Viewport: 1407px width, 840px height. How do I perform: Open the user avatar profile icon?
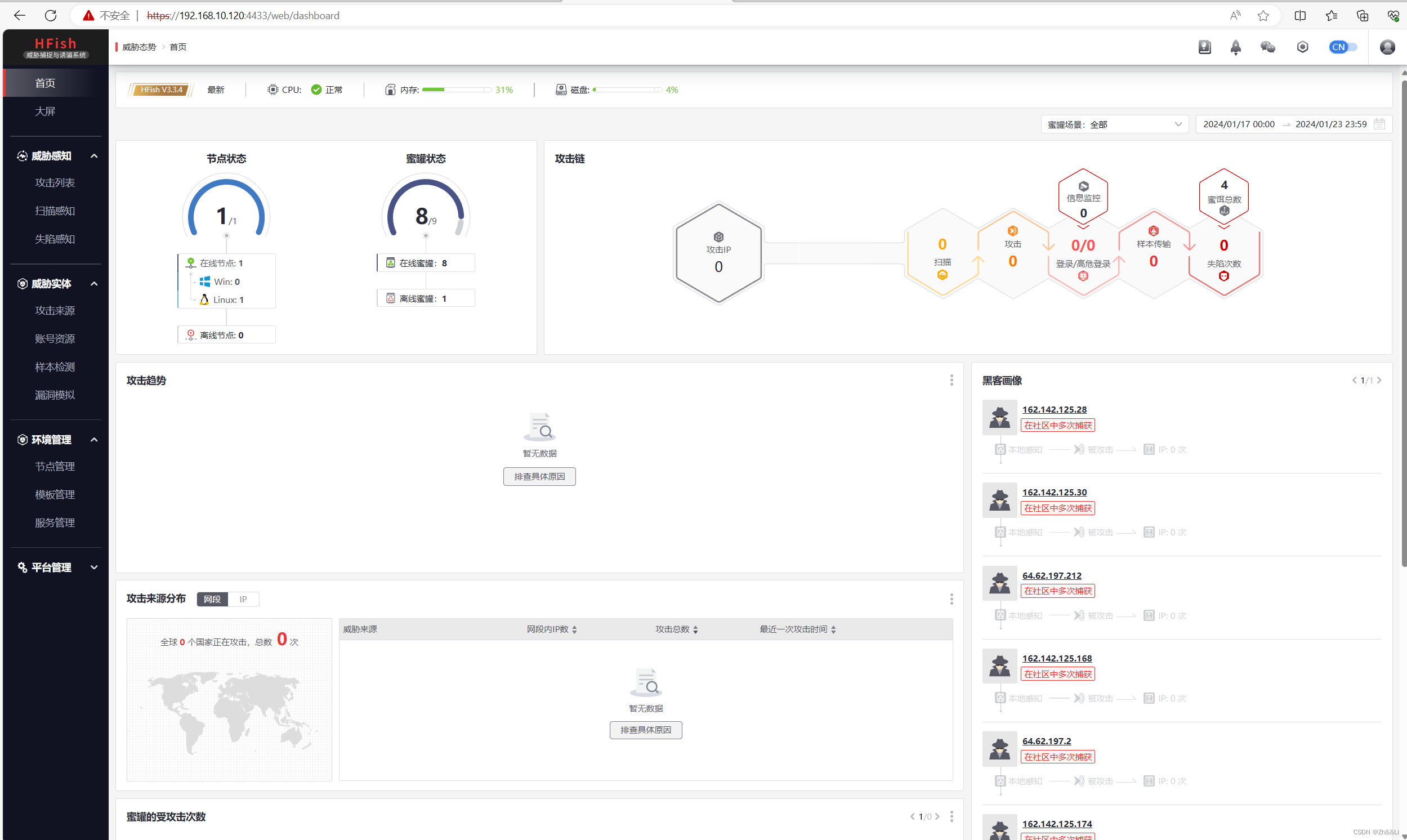pyautogui.click(x=1387, y=47)
